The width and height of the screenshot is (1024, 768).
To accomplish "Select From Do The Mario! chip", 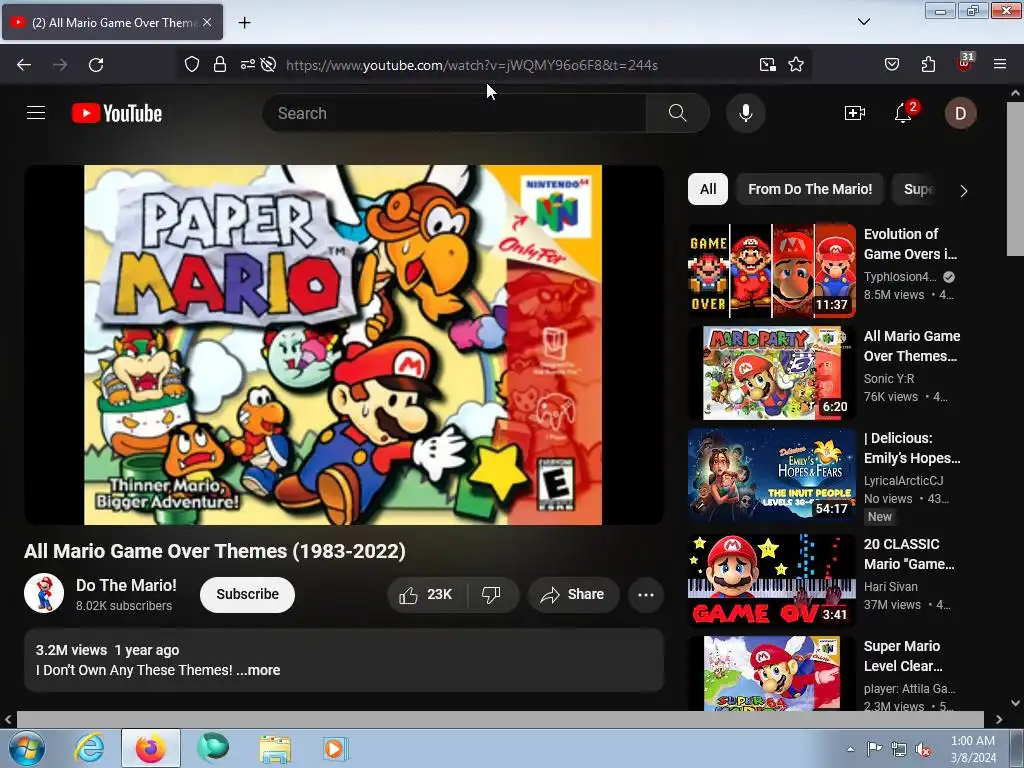I will 810,189.
